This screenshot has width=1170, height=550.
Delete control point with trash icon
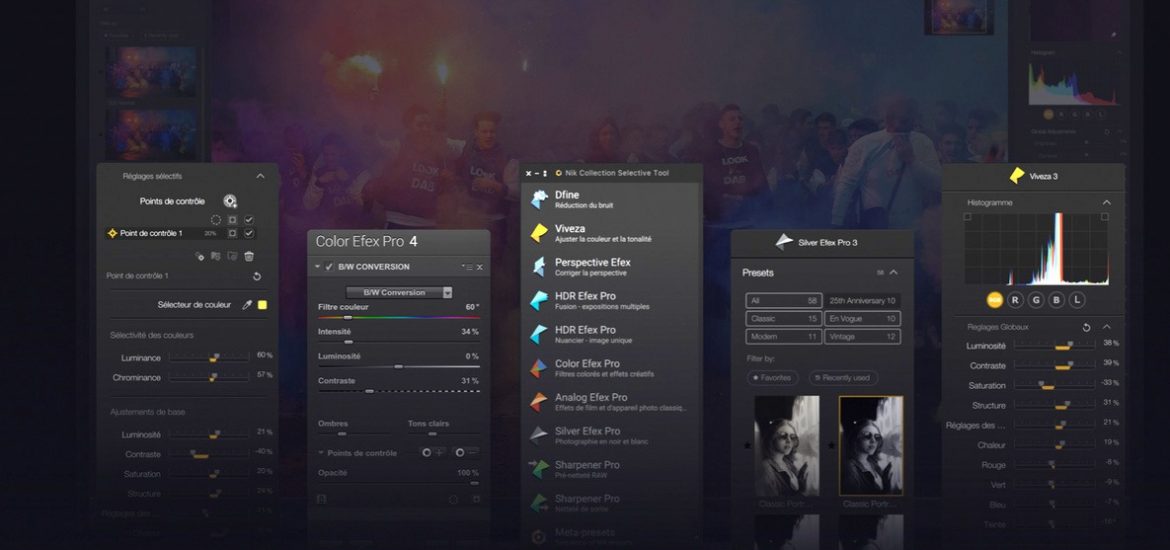pyautogui.click(x=249, y=256)
